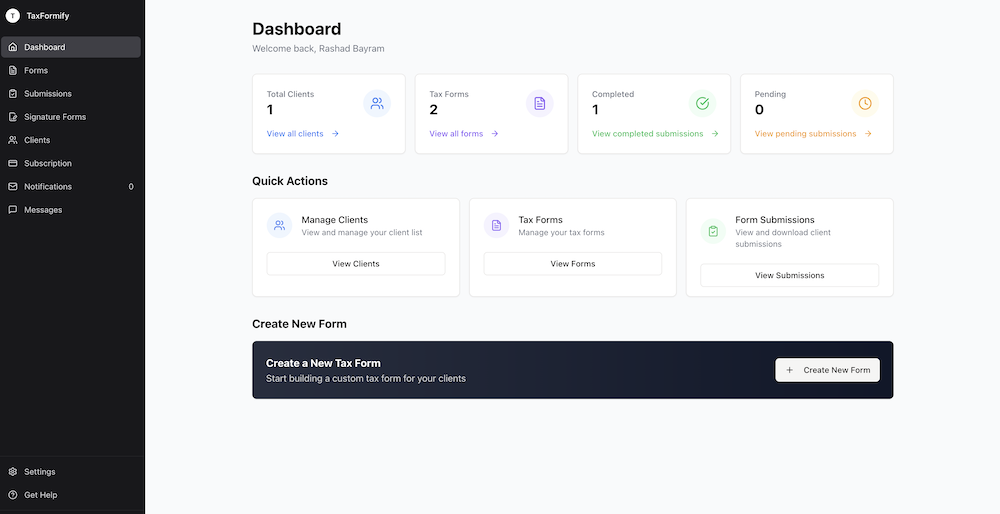
Task: Click the Manage Clients card icon
Action: pos(280,226)
